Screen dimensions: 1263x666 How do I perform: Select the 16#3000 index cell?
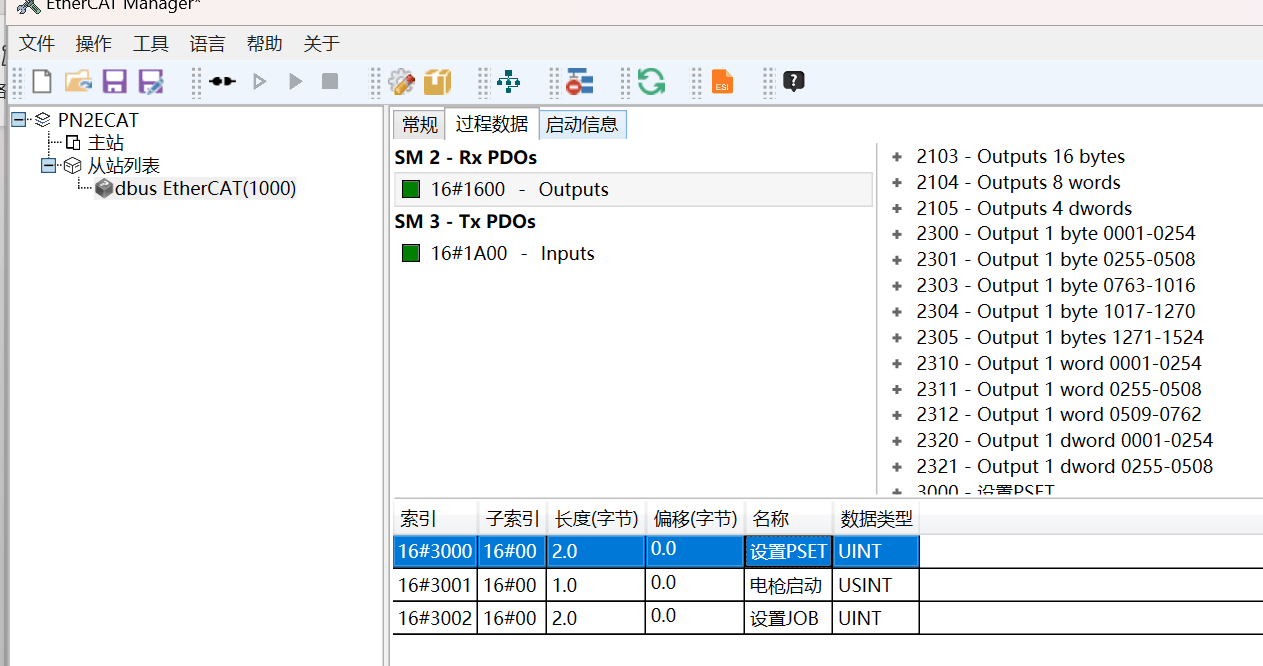pyautogui.click(x=436, y=551)
